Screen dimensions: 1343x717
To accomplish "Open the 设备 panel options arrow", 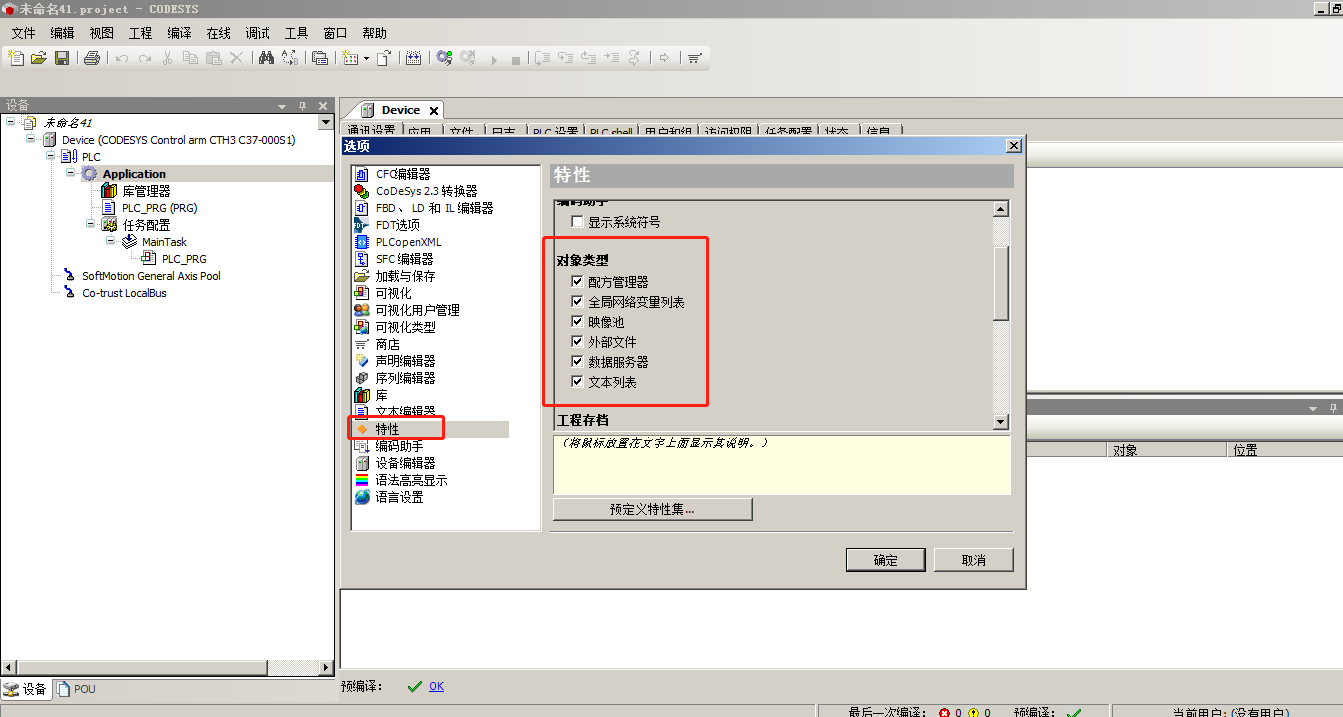I will [x=282, y=105].
